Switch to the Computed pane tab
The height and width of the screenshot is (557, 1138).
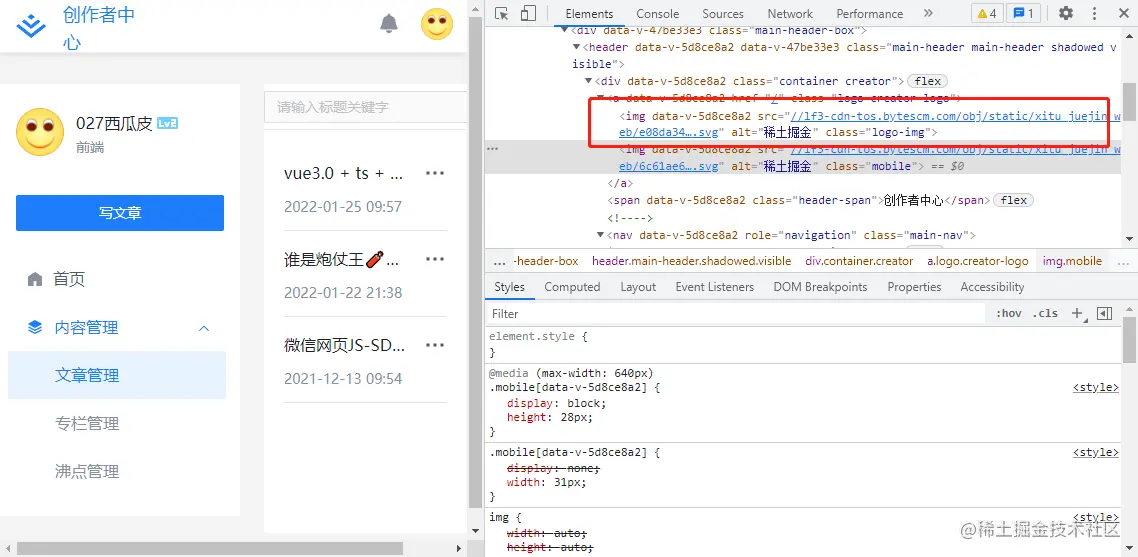click(572, 287)
